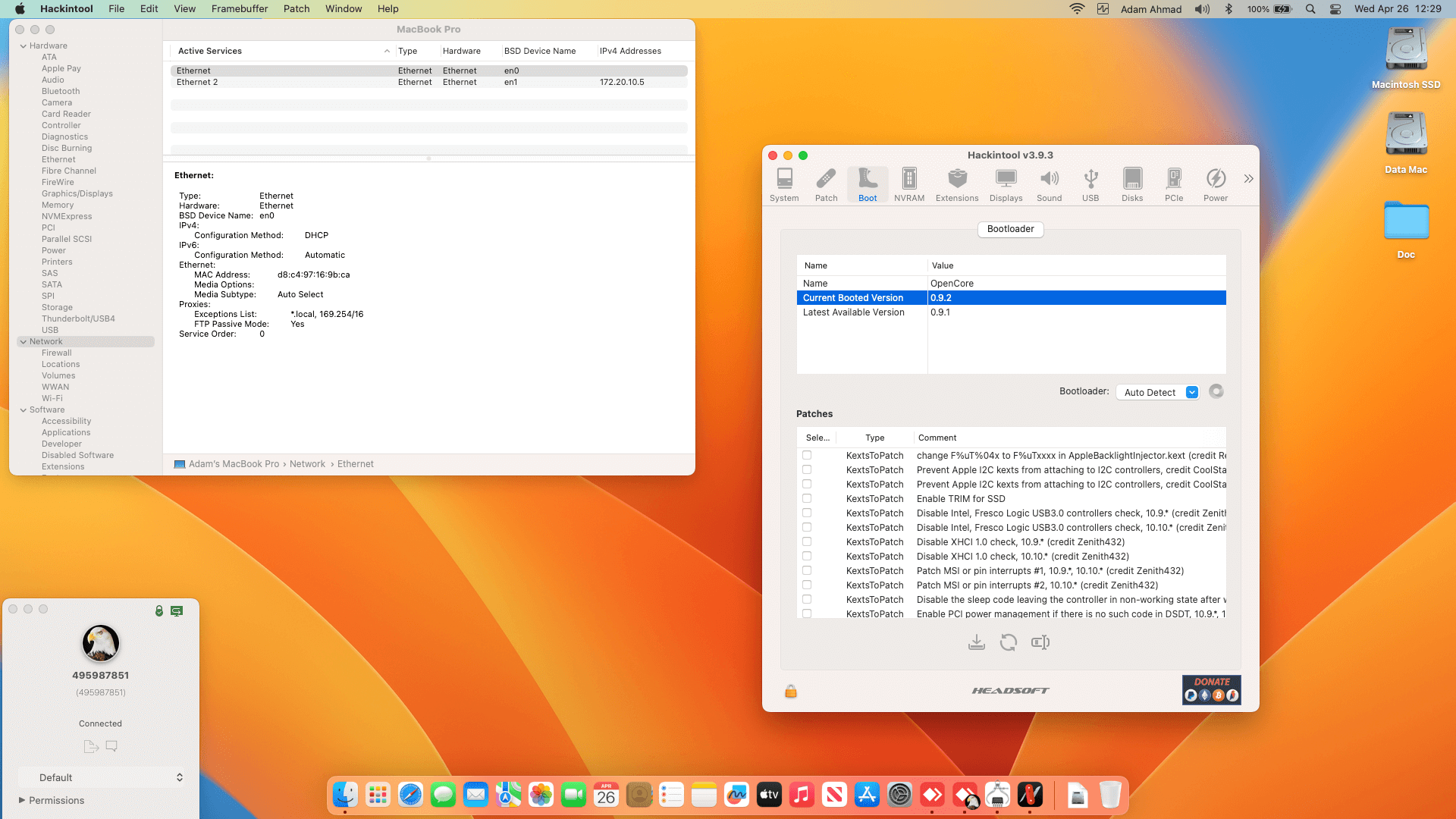Click the file transfer icon under Connected

point(91,746)
